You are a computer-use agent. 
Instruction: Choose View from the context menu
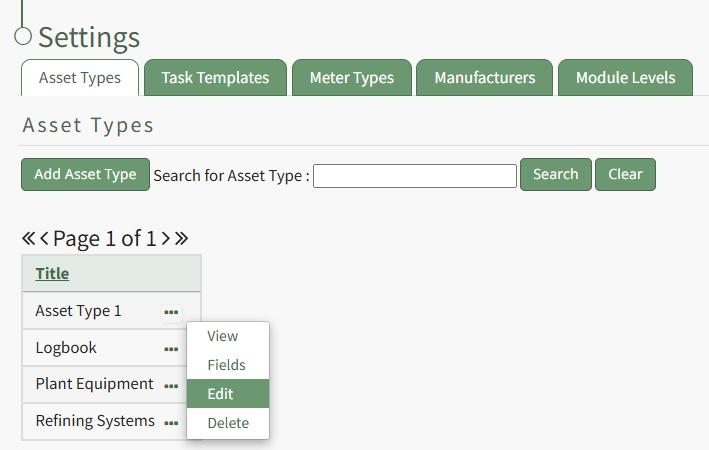point(222,337)
